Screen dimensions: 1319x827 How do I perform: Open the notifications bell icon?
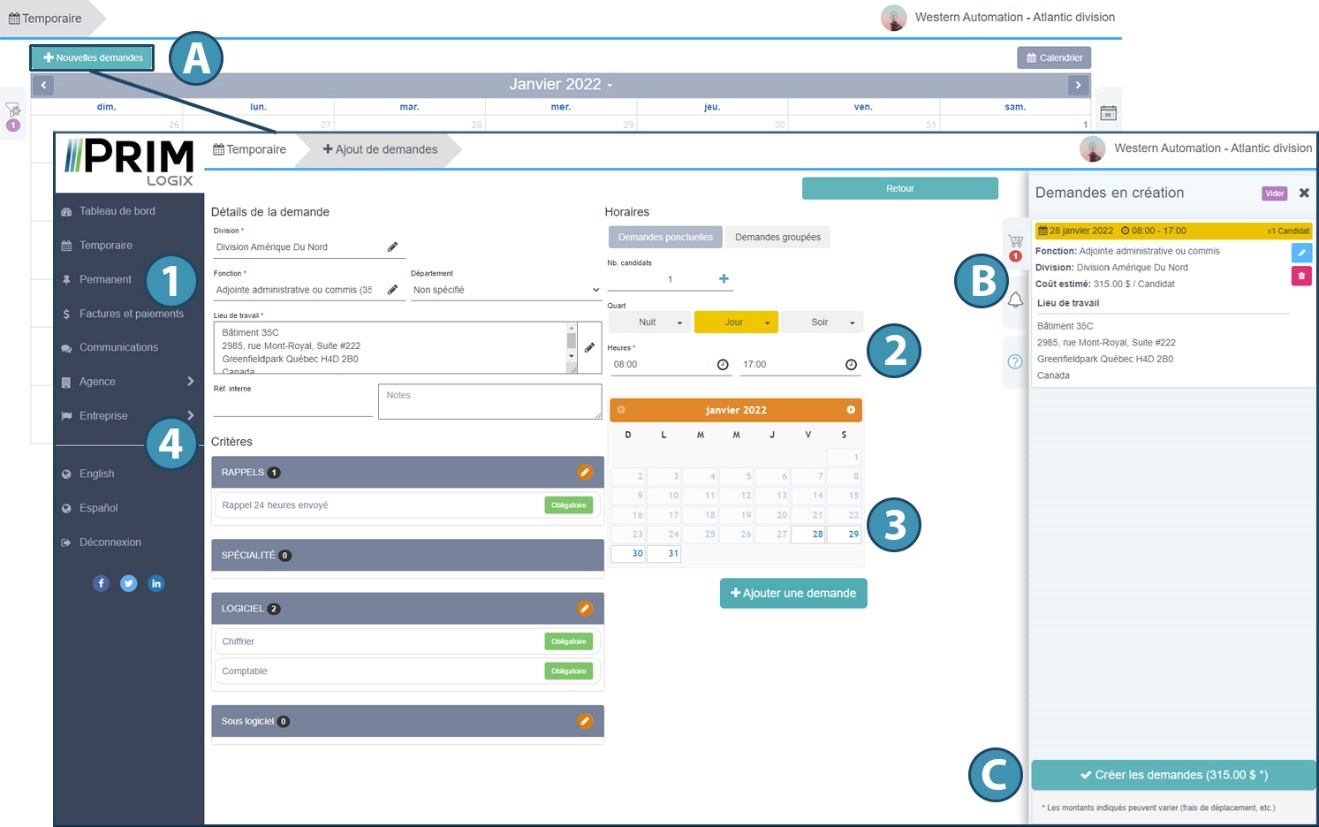tap(1015, 300)
